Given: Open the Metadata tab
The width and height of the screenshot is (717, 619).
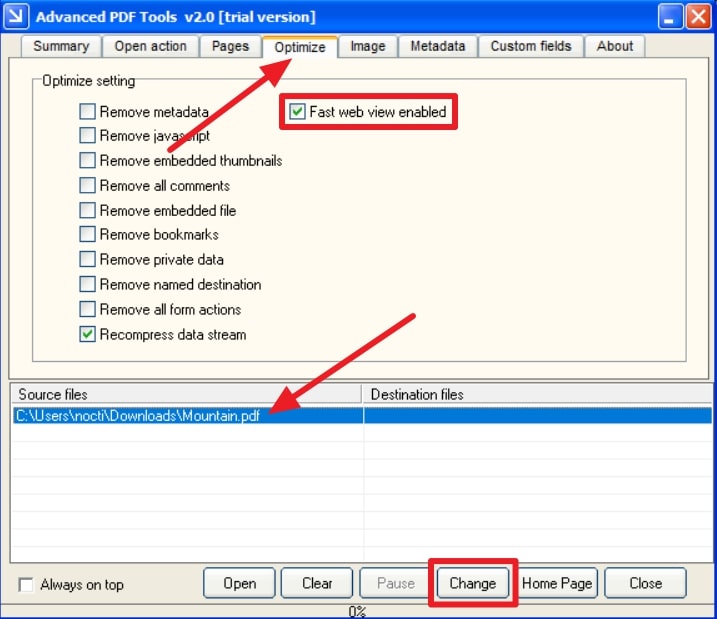Looking at the screenshot, I should (438, 46).
